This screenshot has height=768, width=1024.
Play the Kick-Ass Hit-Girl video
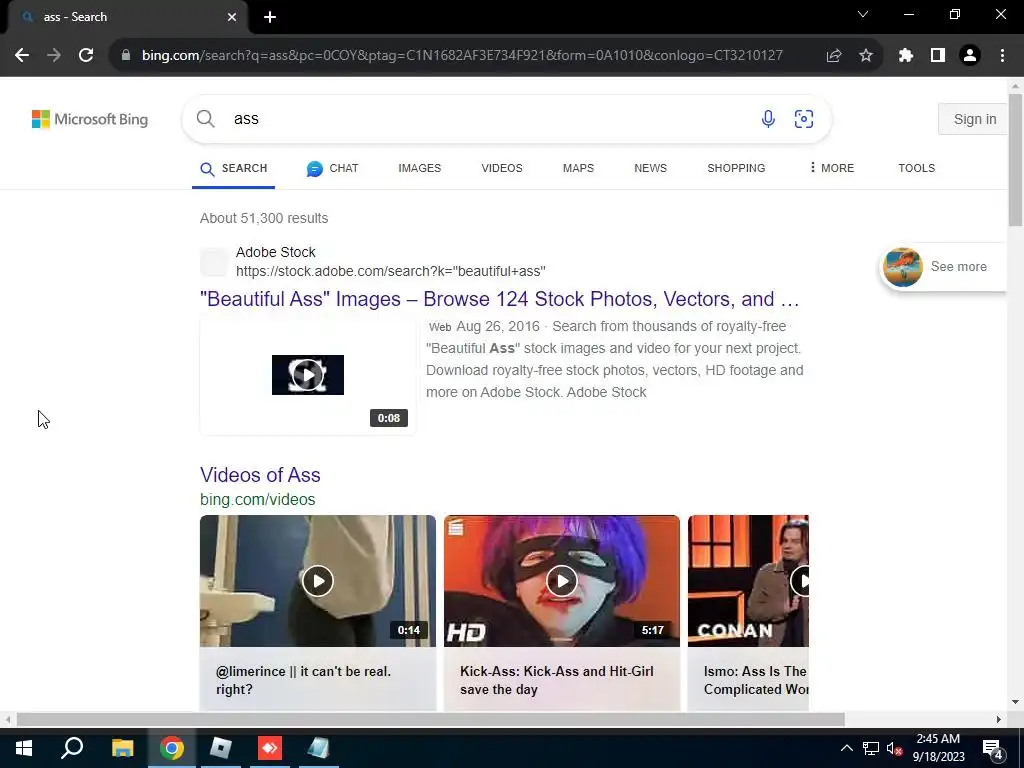pyautogui.click(x=562, y=581)
